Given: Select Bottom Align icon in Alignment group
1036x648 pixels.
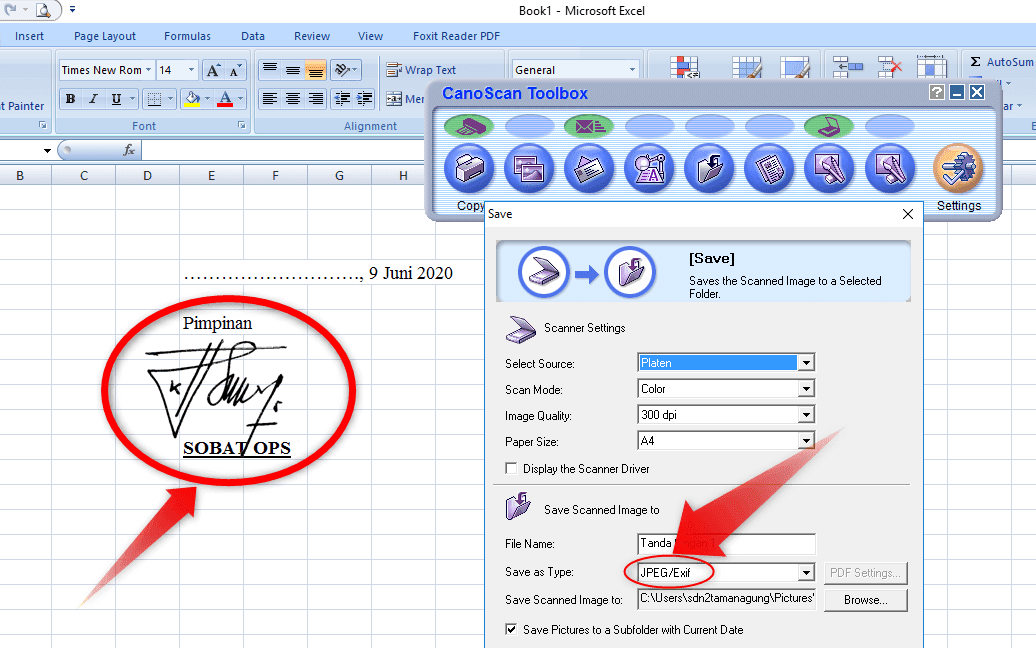Looking at the screenshot, I should click(316, 69).
